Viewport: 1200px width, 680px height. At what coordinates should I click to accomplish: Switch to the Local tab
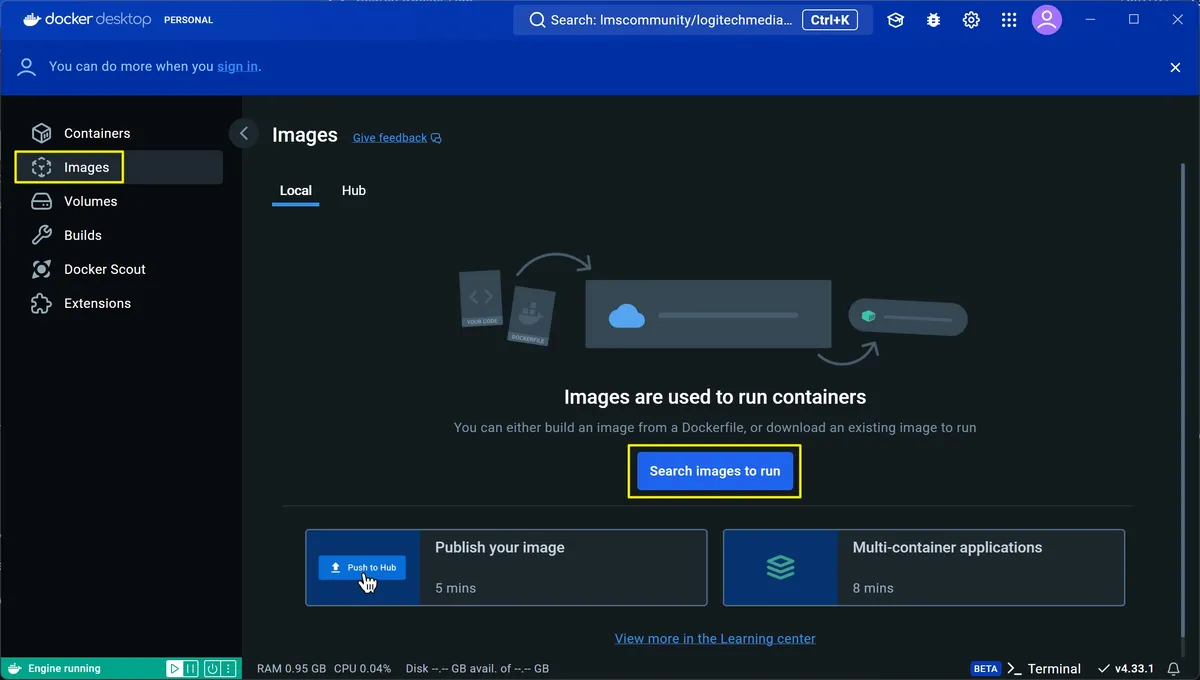[x=295, y=190]
